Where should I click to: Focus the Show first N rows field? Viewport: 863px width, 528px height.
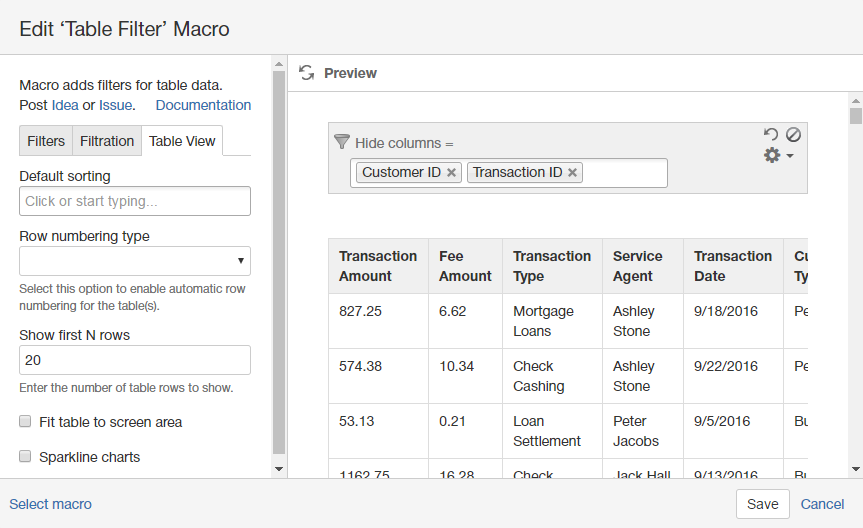(x=135, y=360)
